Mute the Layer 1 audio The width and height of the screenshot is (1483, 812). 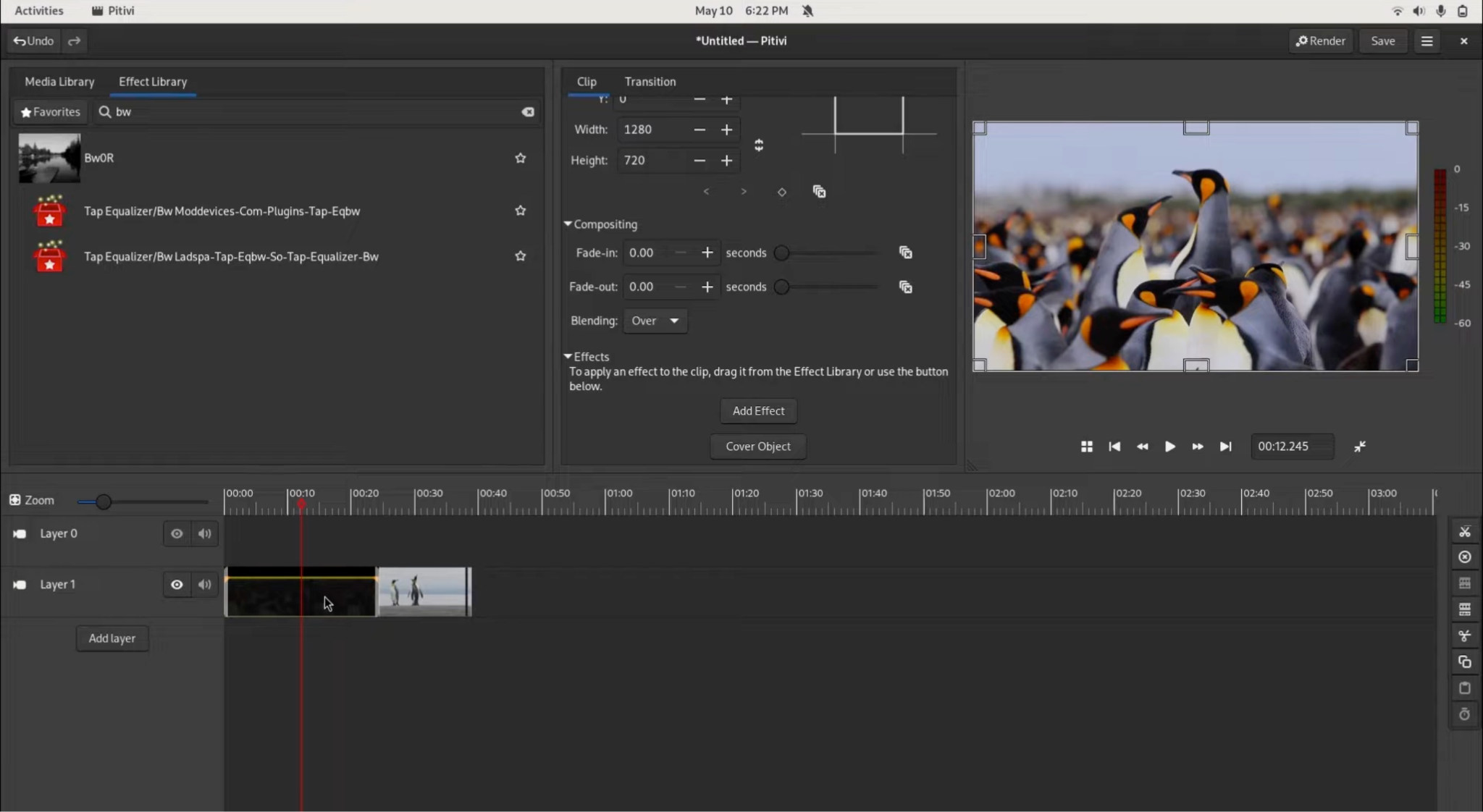[x=203, y=584]
